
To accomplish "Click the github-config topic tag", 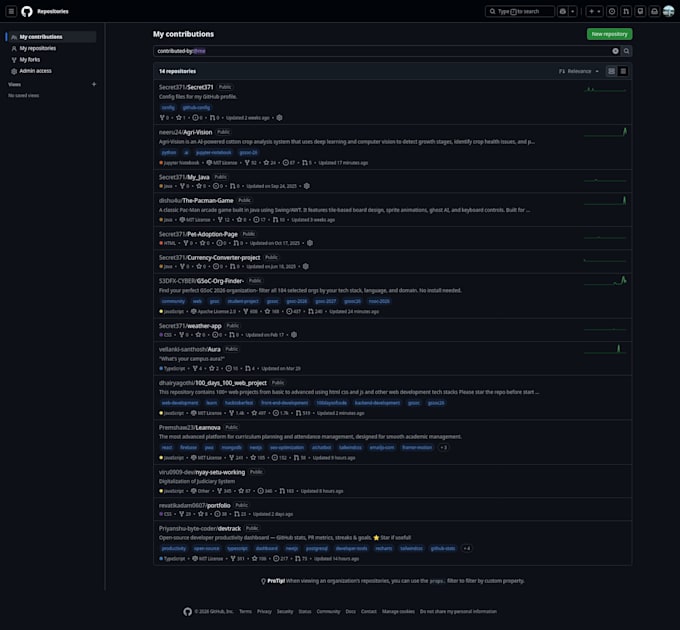I will pyautogui.click(x=196, y=108).
